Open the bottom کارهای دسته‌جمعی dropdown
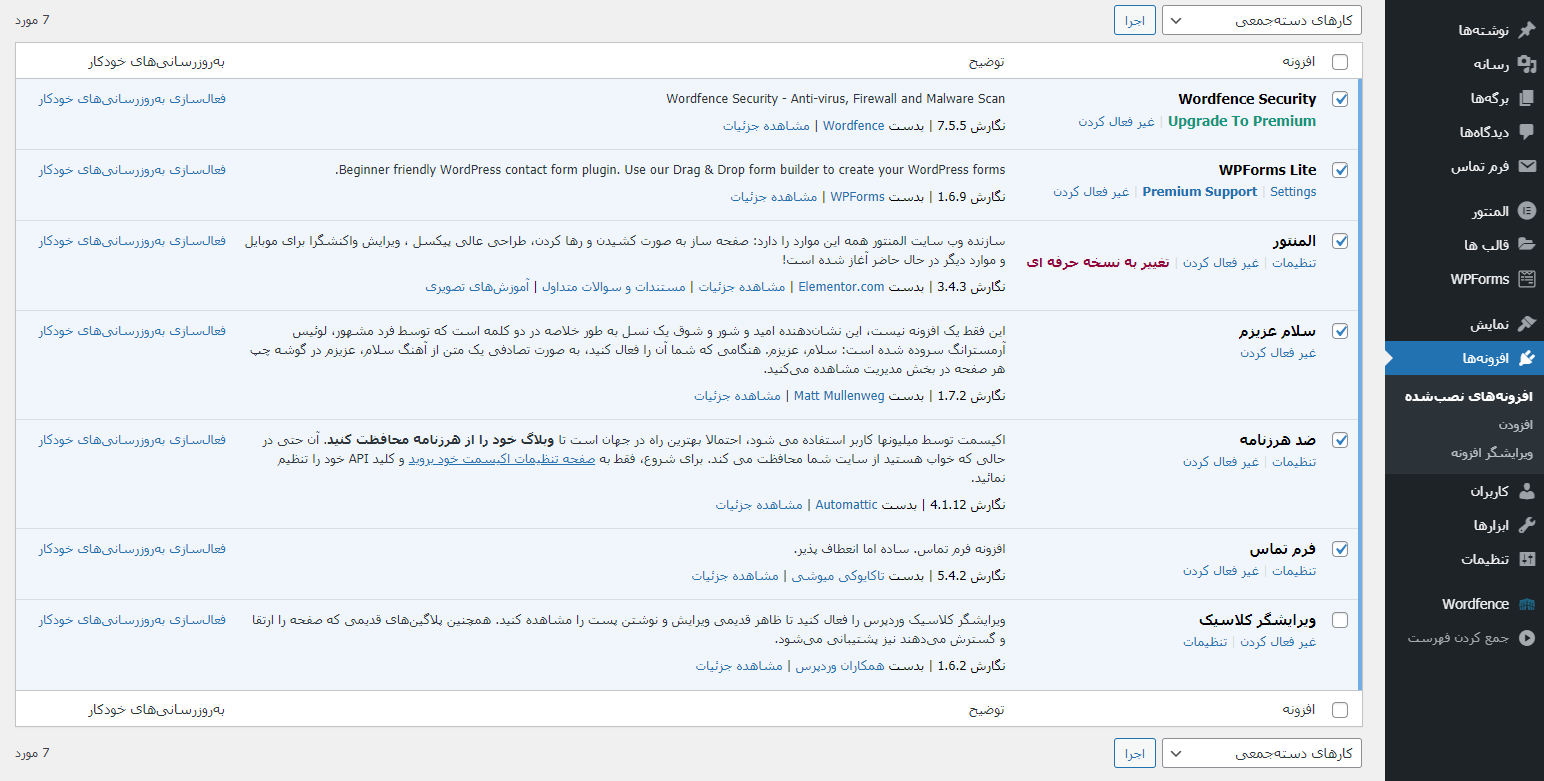1544x781 pixels. pyautogui.click(x=1261, y=753)
